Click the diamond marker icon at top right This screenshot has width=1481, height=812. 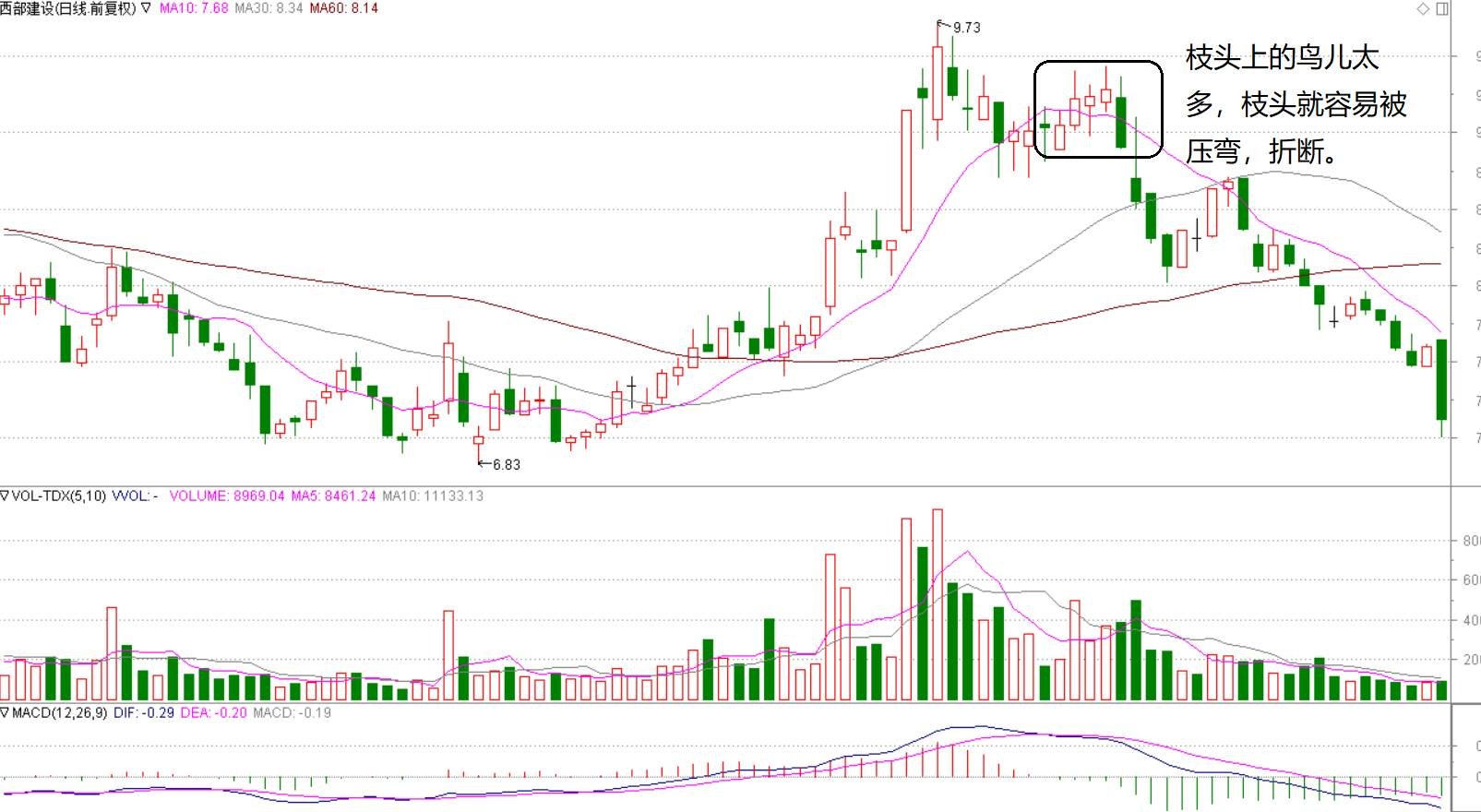[x=1423, y=8]
